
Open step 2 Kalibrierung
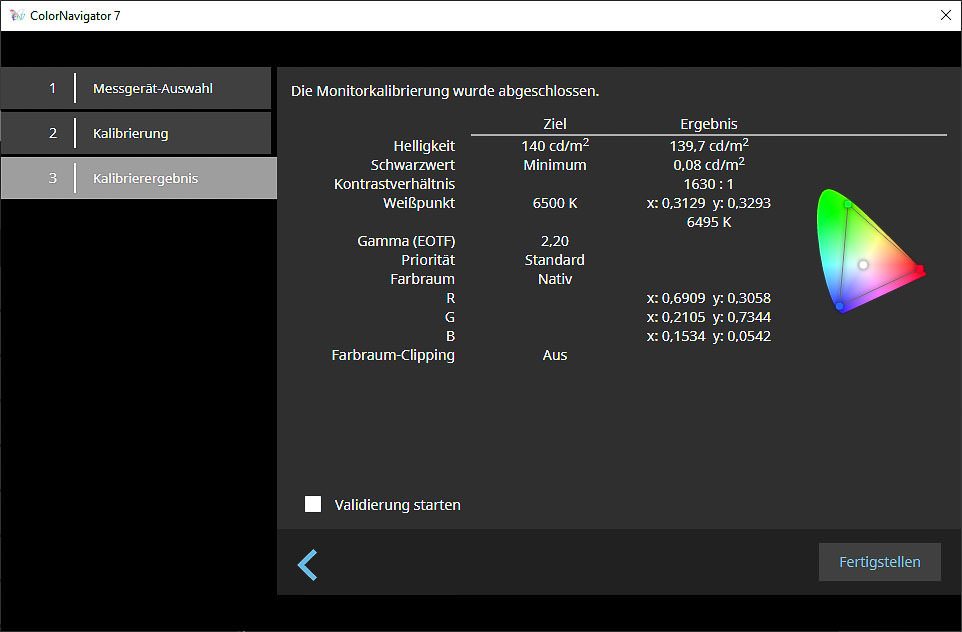(x=136, y=133)
